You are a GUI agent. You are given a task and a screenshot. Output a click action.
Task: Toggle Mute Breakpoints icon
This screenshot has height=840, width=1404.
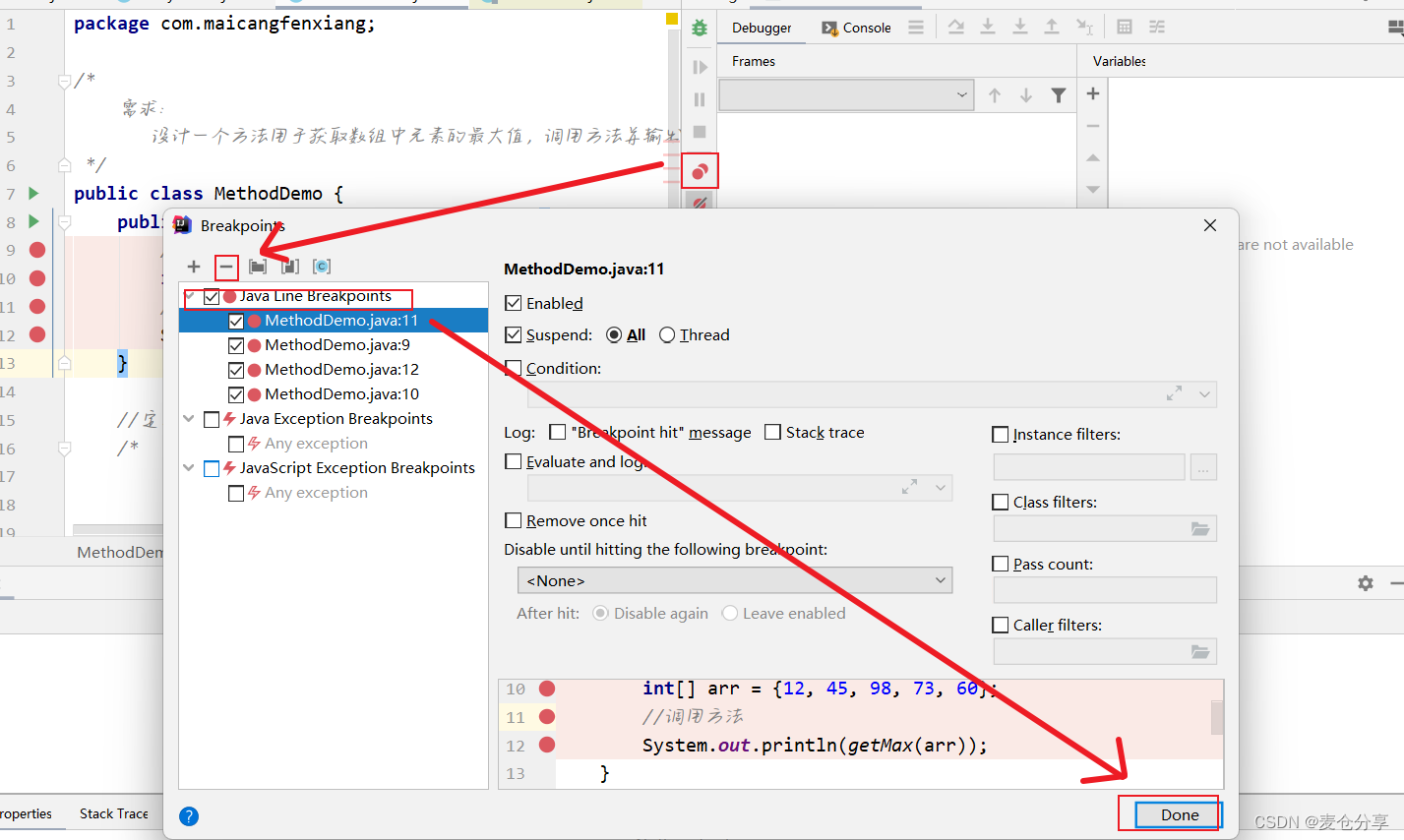click(x=700, y=204)
